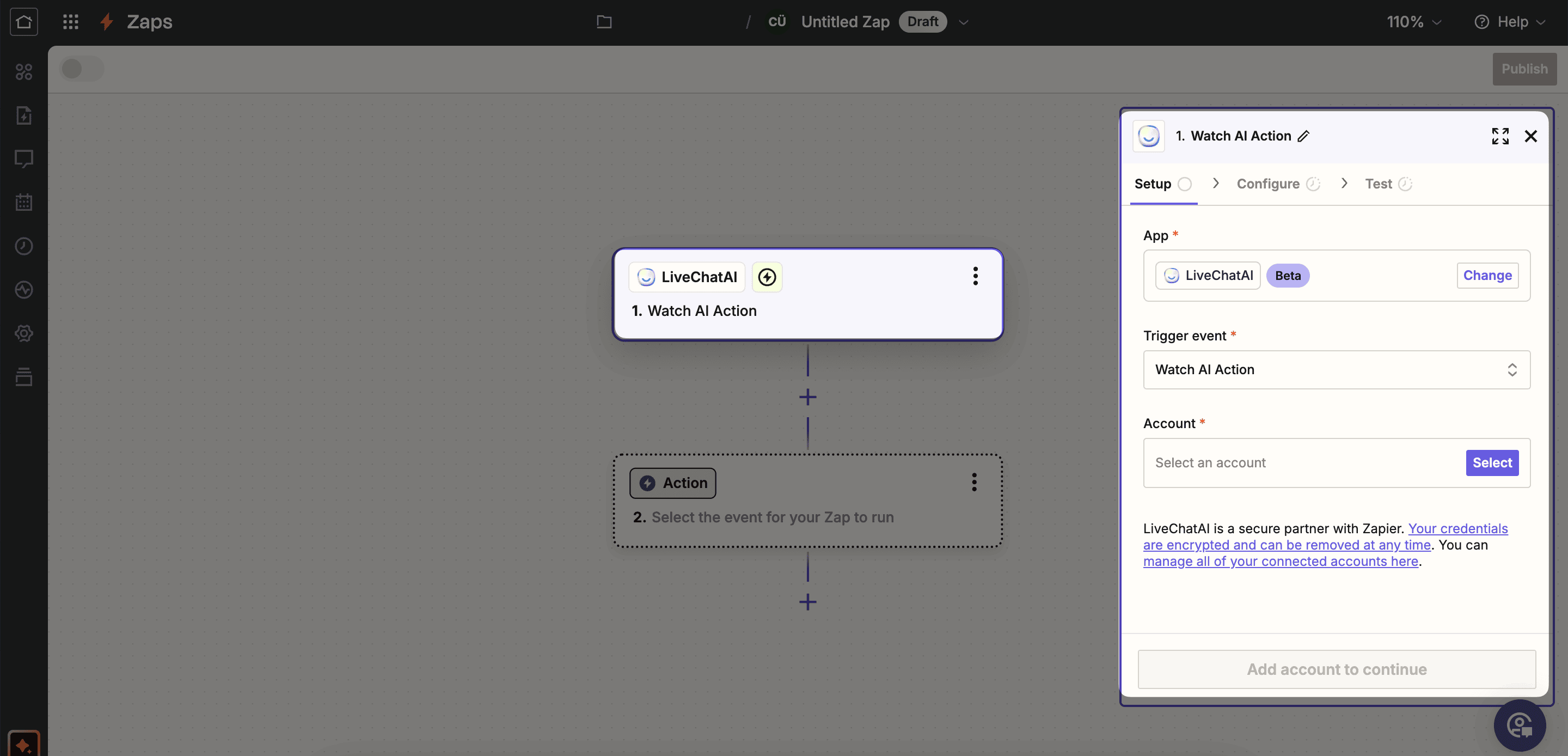Open the sidebar activity status icon

24,289
